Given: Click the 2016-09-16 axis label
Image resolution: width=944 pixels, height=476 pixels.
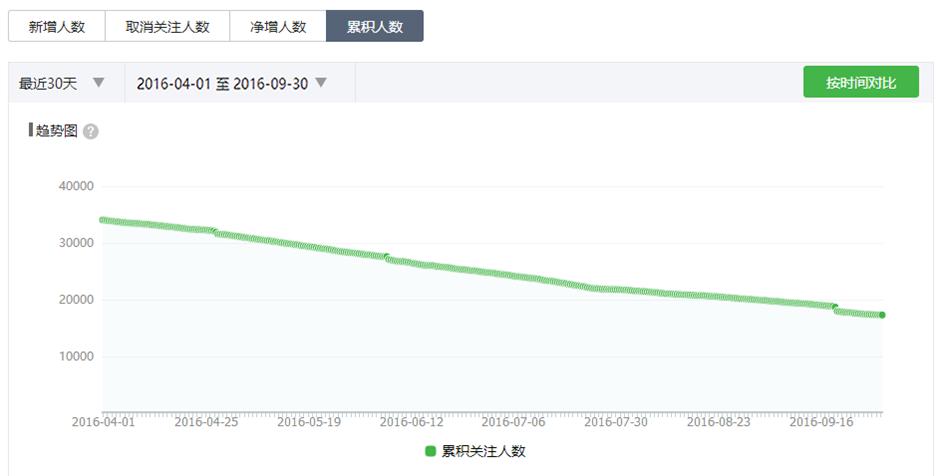Looking at the screenshot, I should coord(821,422).
